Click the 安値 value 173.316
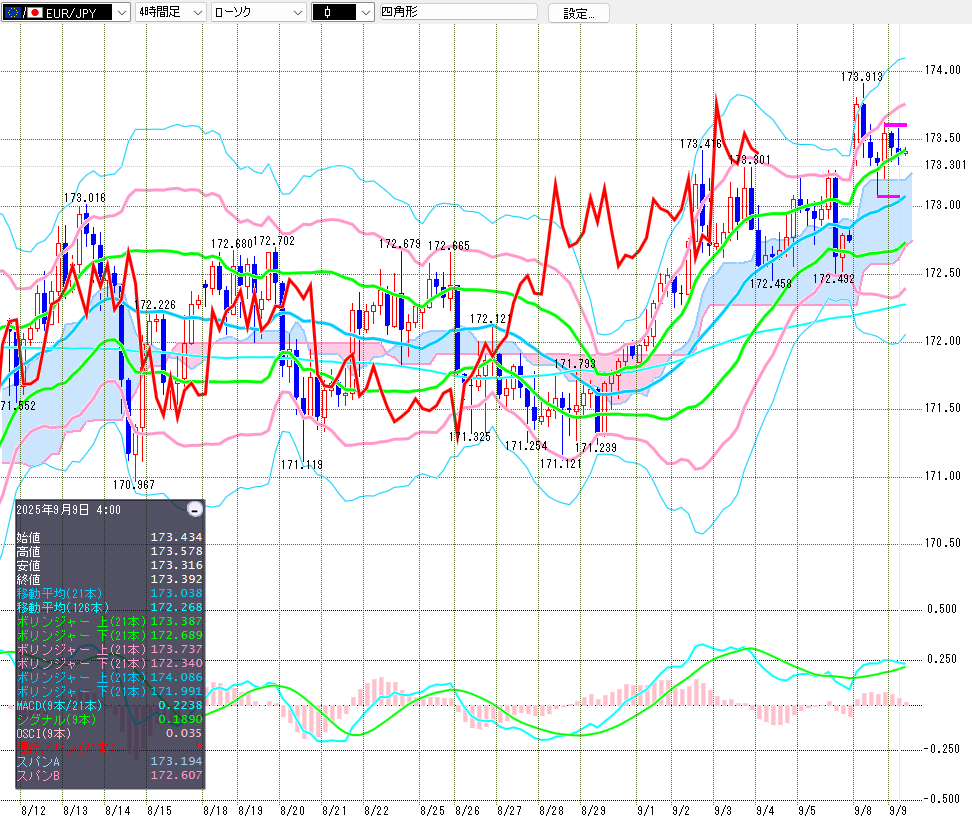 point(177,565)
